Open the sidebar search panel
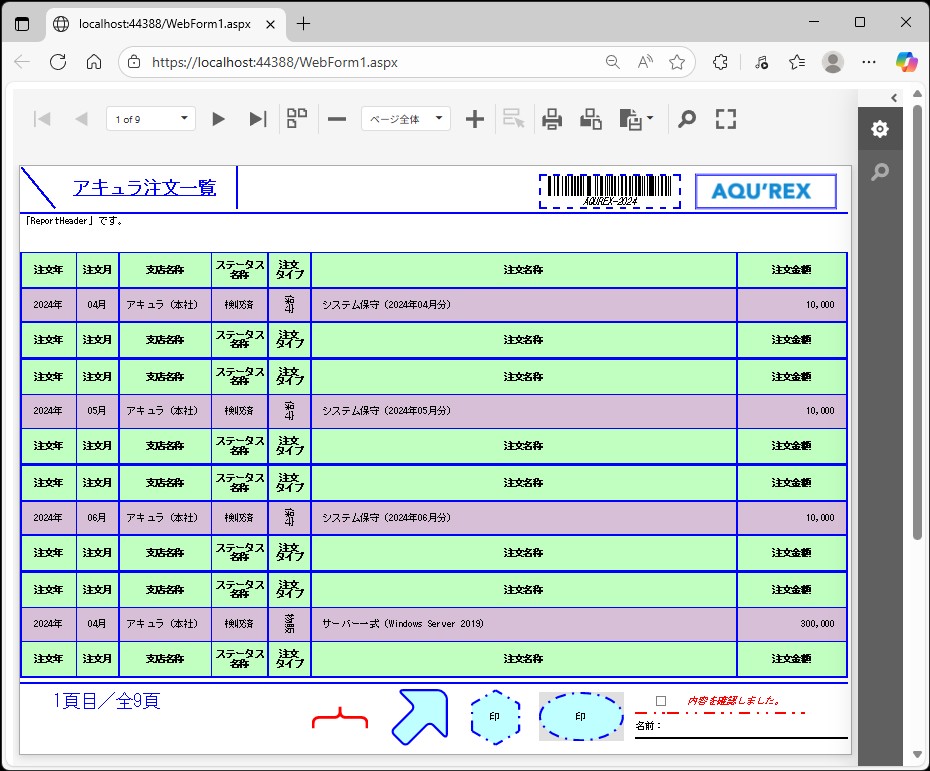The width and height of the screenshot is (930, 771). point(879,172)
